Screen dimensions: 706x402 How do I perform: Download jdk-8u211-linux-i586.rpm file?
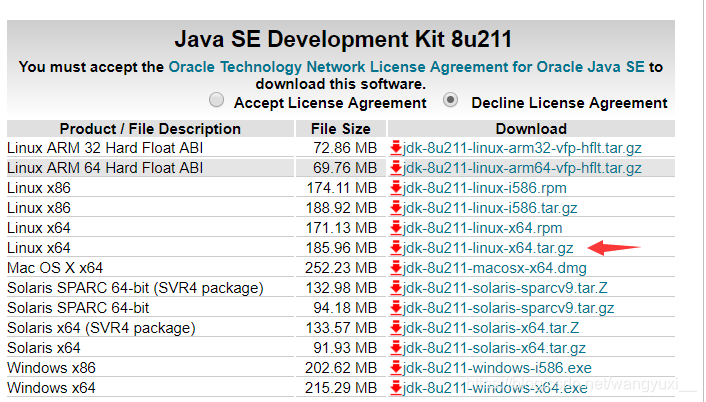pos(484,188)
